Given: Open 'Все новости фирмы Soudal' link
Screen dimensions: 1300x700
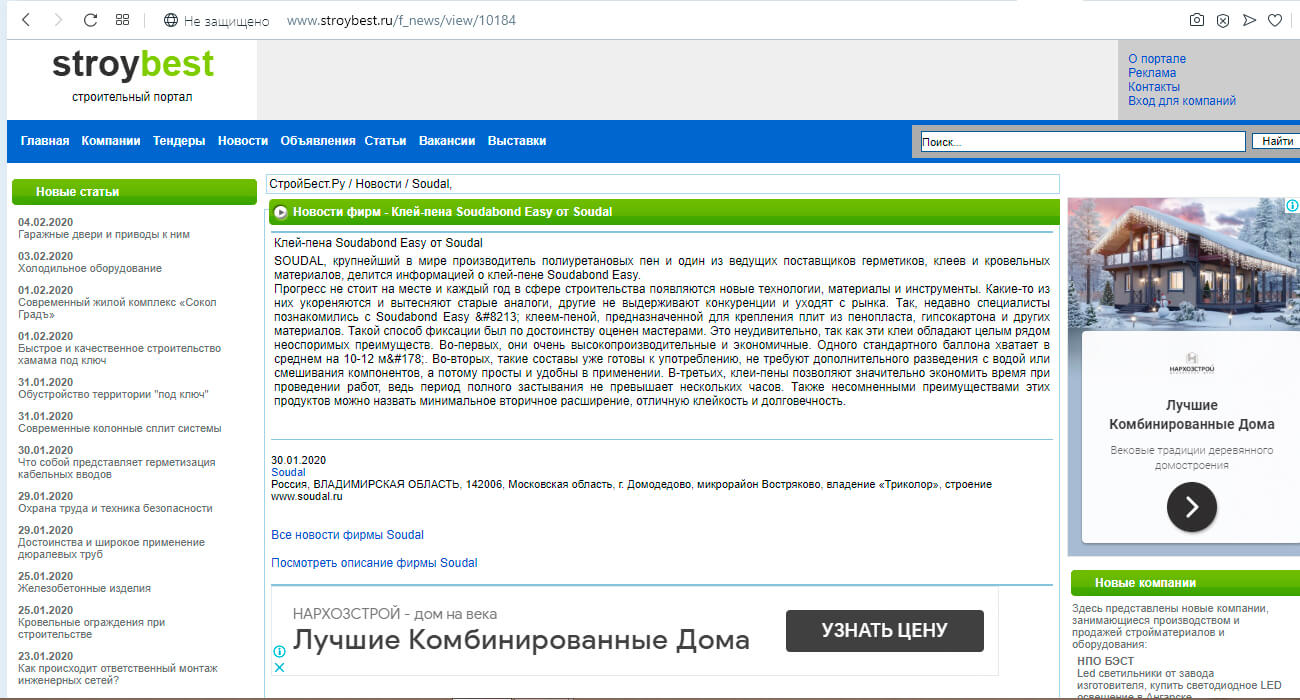Looking at the screenshot, I should (x=347, y=535).
